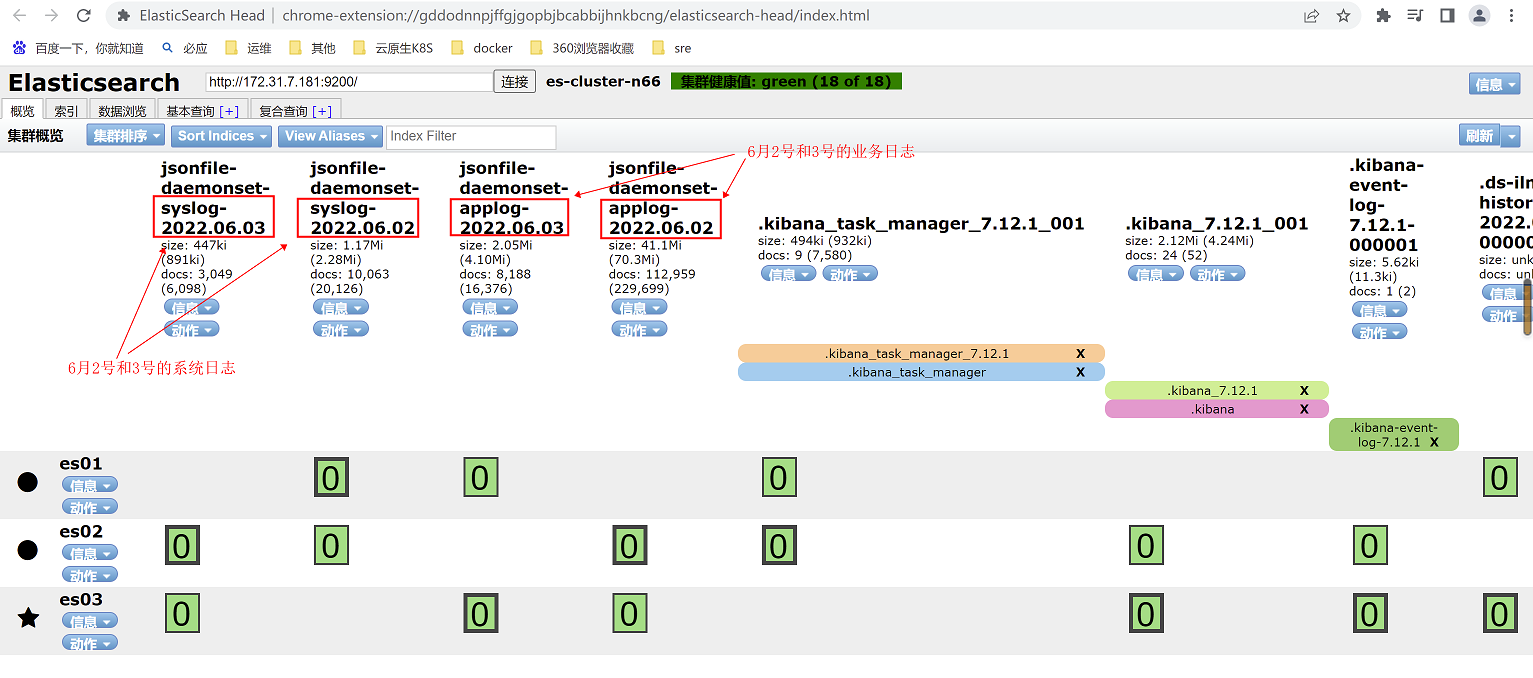Click the browser reload icon

coord(84,16)
